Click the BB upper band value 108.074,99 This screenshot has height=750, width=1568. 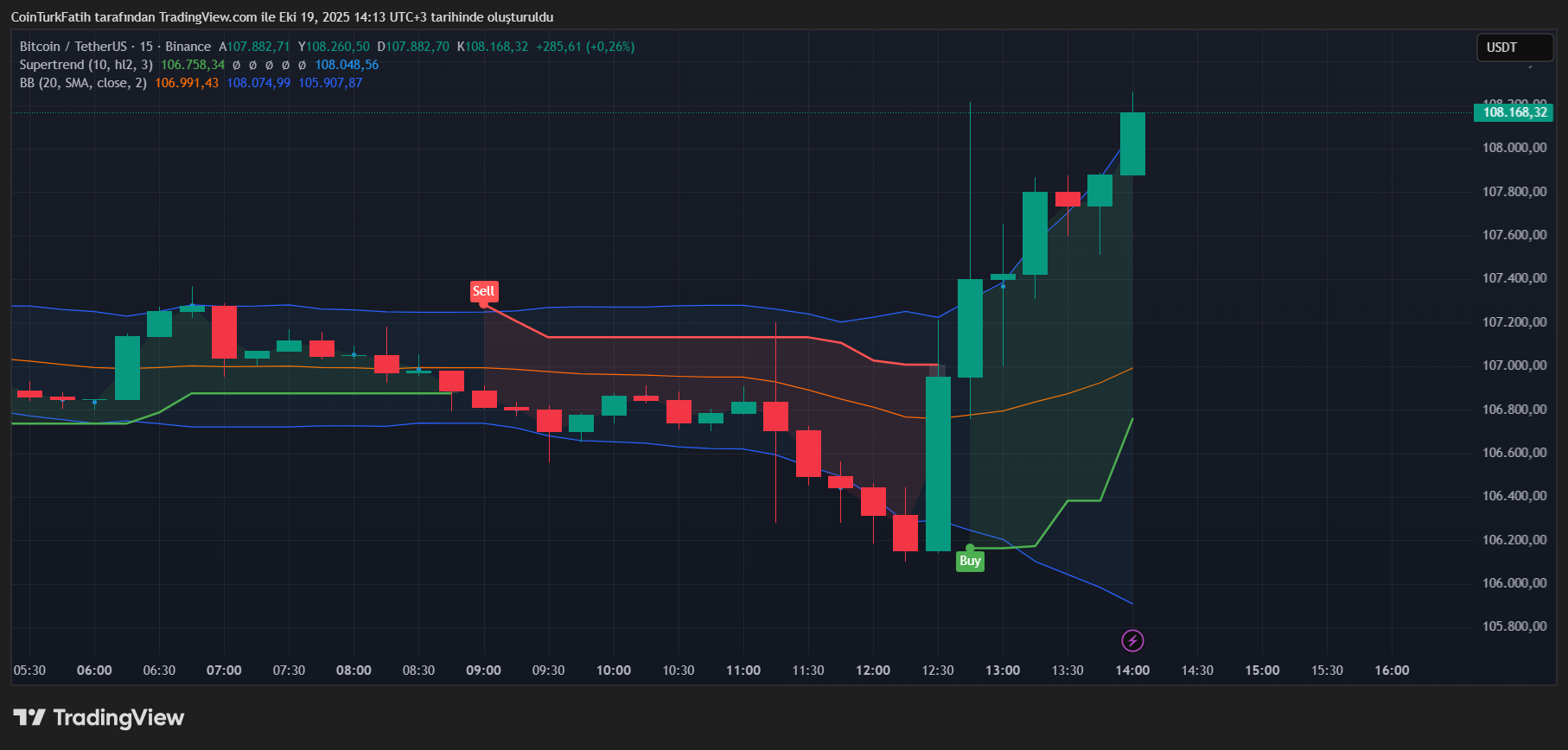click(258, 83)
